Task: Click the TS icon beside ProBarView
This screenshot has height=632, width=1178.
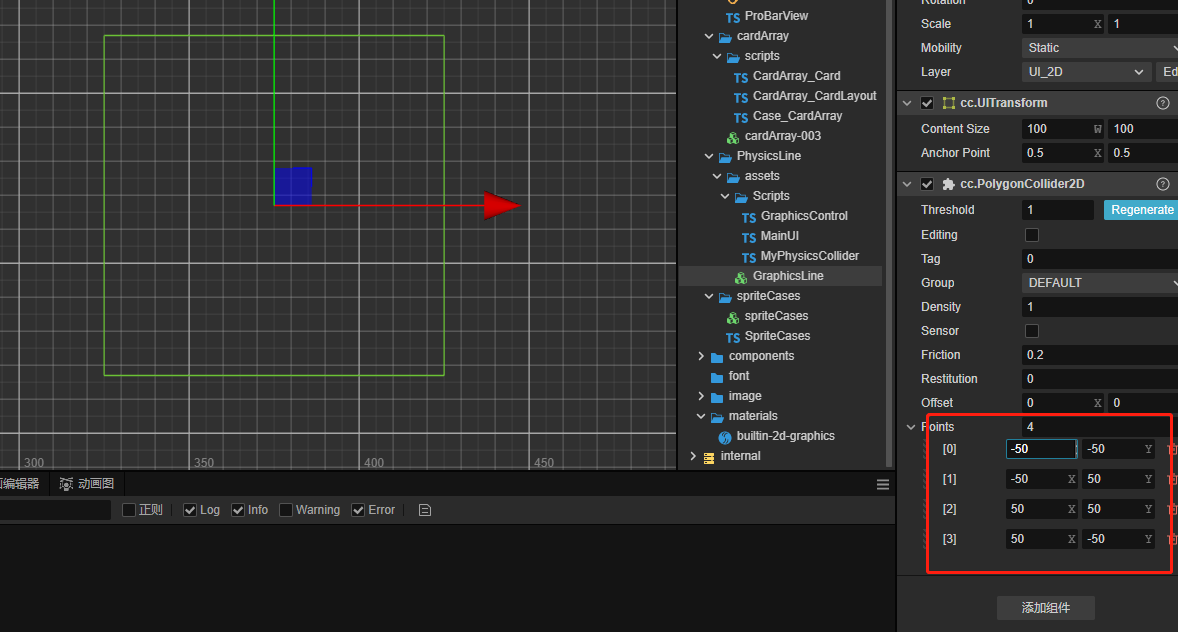Action: [732, 17]
